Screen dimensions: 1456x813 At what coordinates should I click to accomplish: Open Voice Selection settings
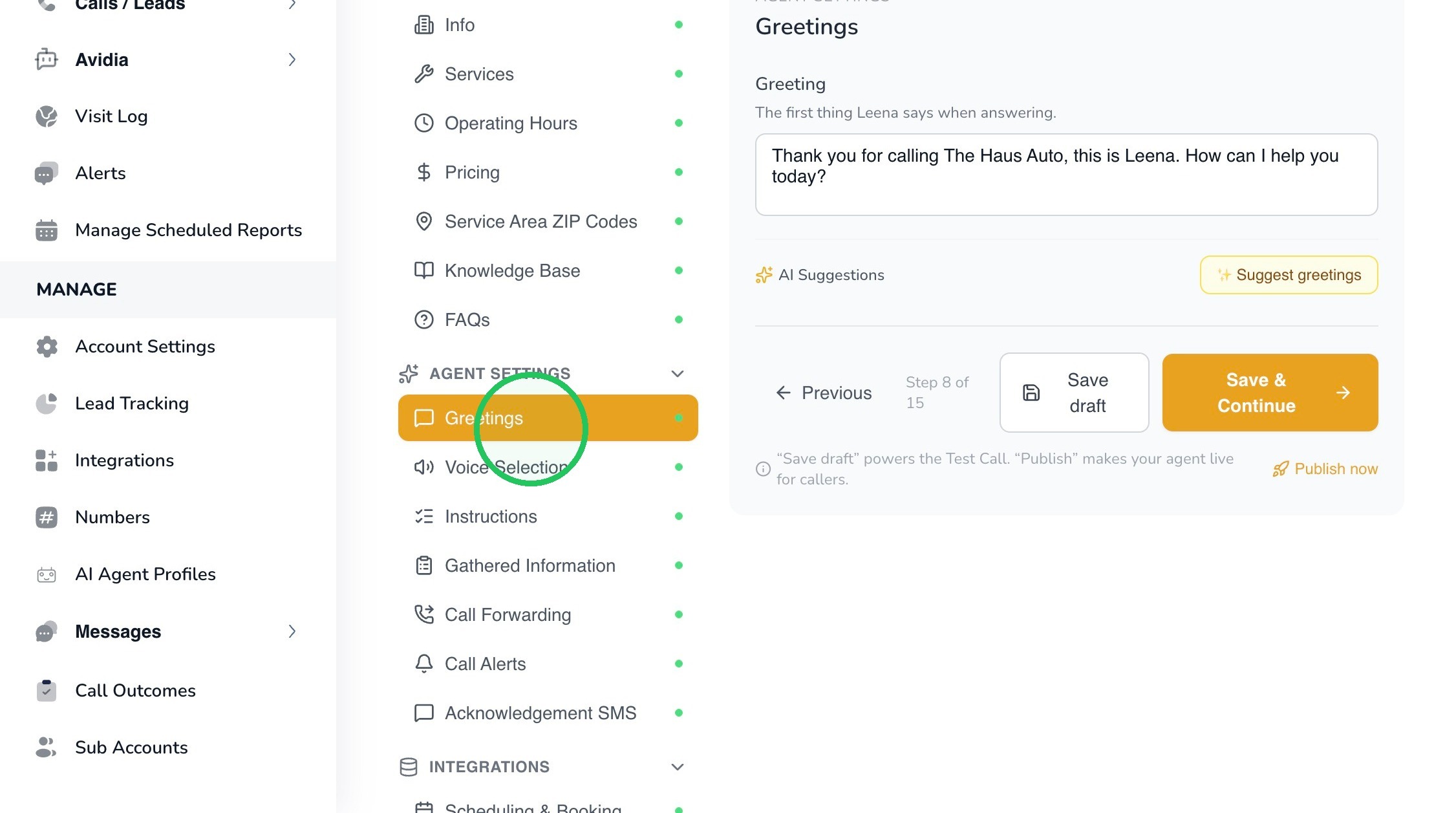coord(548,467)
